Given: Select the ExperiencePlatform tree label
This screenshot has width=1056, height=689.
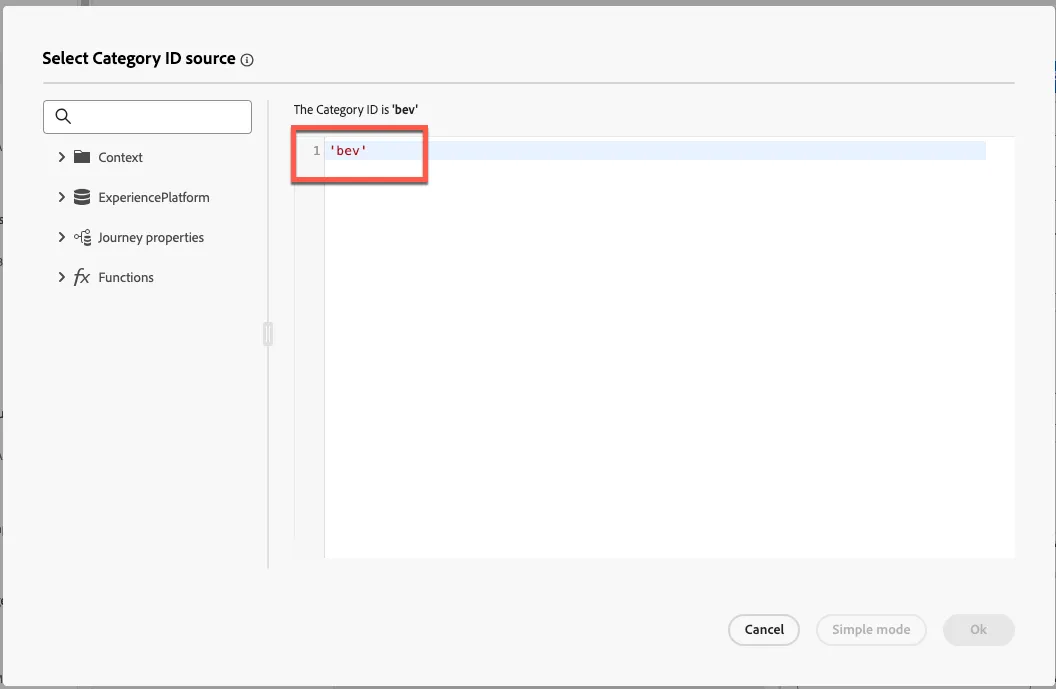Looking at the screenshot, I should pyautogui.click(x=154, y=197).
